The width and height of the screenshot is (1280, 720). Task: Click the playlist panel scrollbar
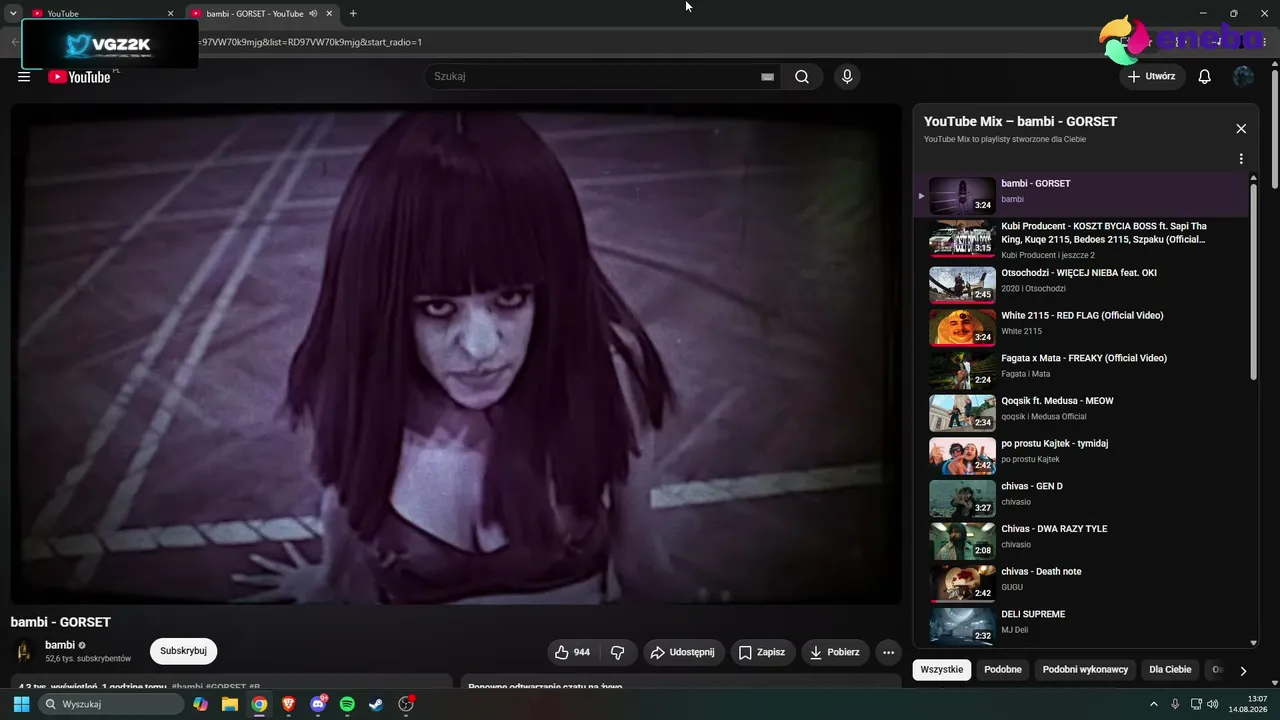[1254, 280]
